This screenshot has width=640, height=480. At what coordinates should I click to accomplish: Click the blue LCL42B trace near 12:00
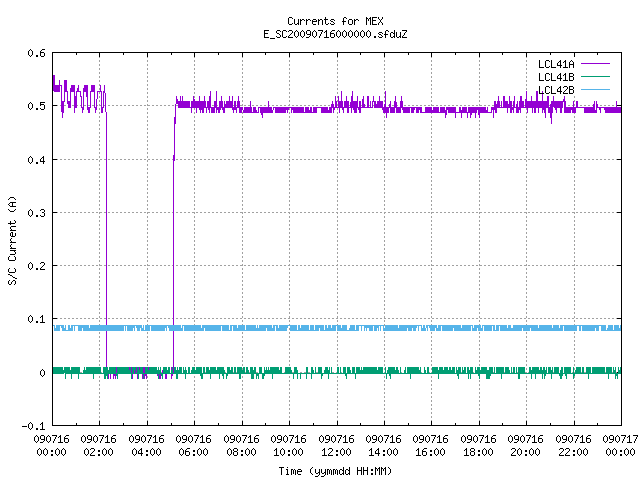click(x=337, y=328)
